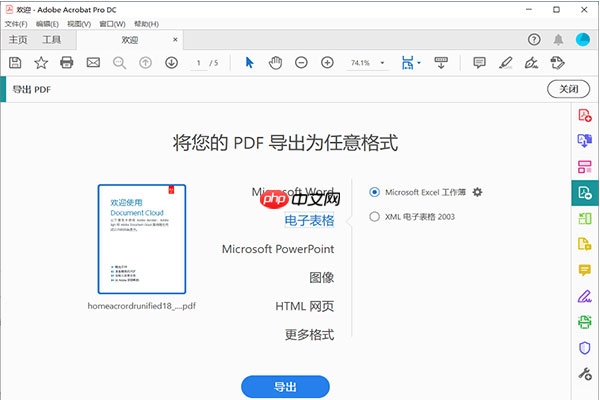
Task: Open the 窗口(W) menu
Action: 112,24
